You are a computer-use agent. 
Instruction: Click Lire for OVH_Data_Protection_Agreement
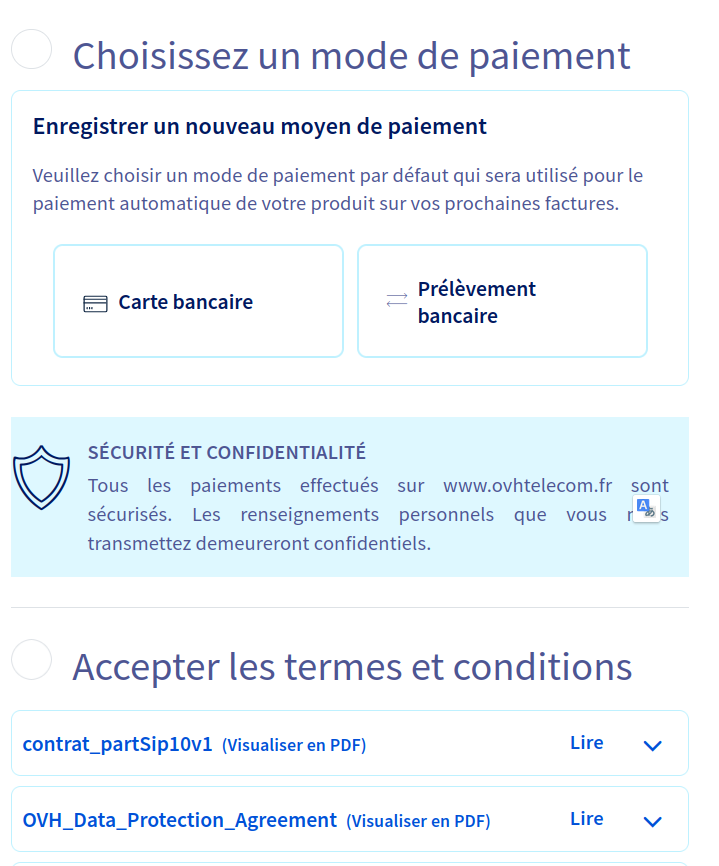(x=587, y=819)
